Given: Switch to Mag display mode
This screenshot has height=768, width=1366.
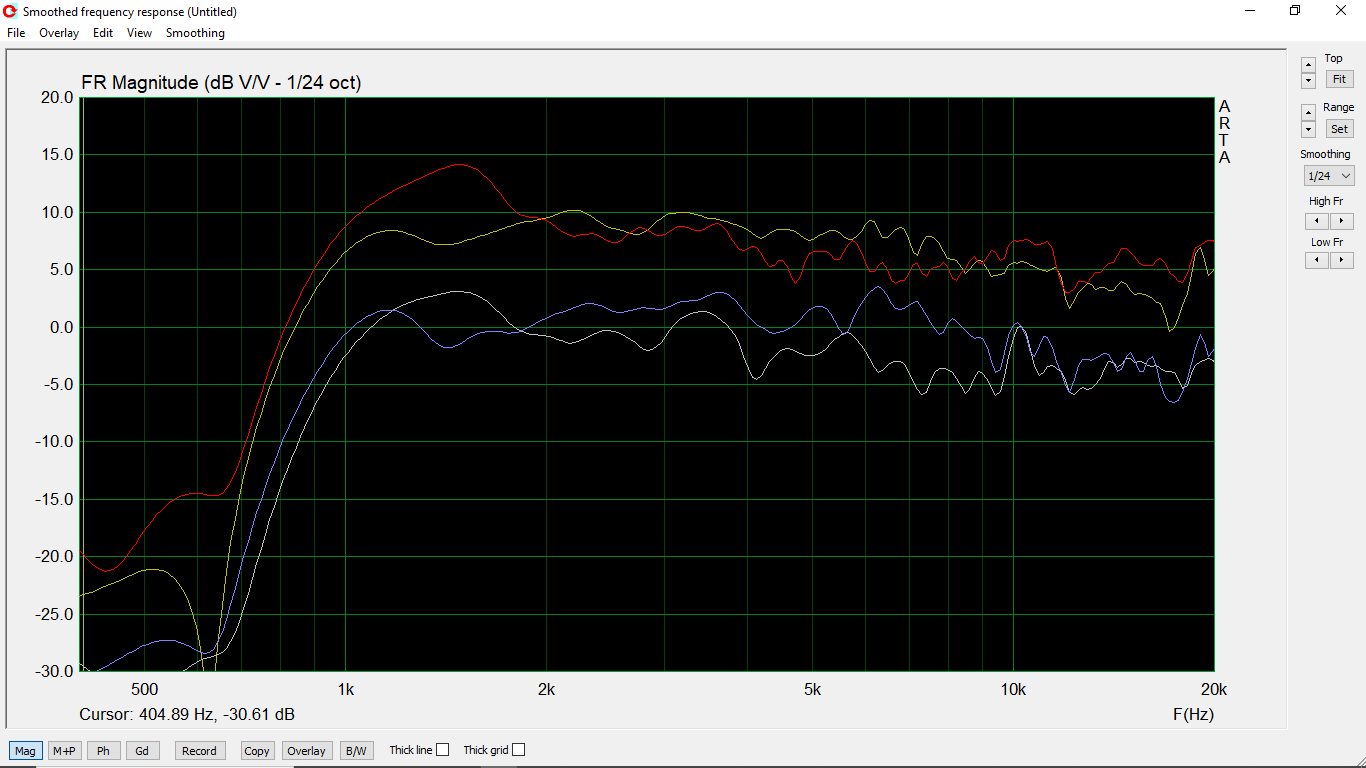Looking at the screenshot, I should click(25, 751).
